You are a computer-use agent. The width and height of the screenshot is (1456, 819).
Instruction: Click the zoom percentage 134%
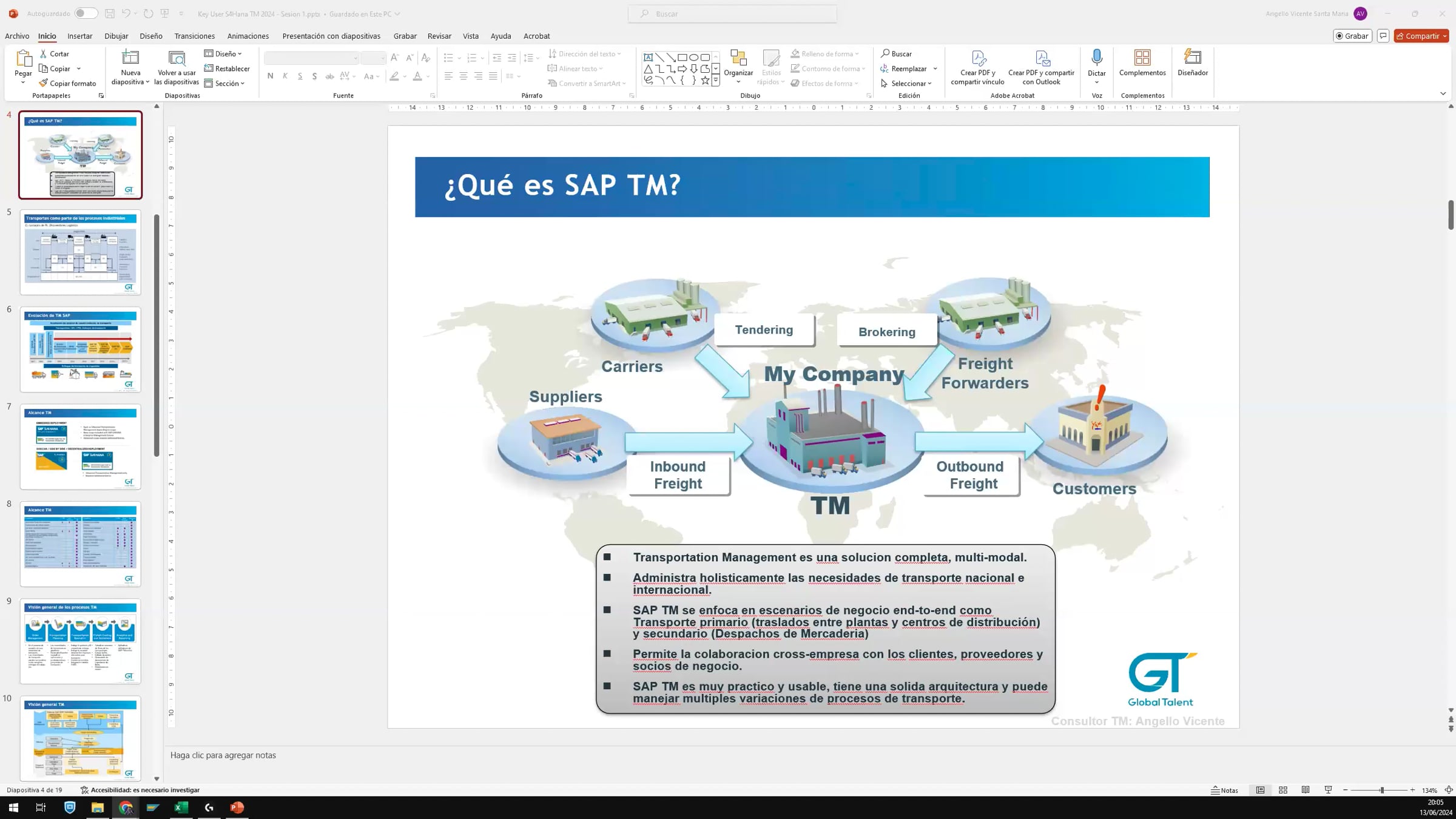click(x=1430, y=790)
